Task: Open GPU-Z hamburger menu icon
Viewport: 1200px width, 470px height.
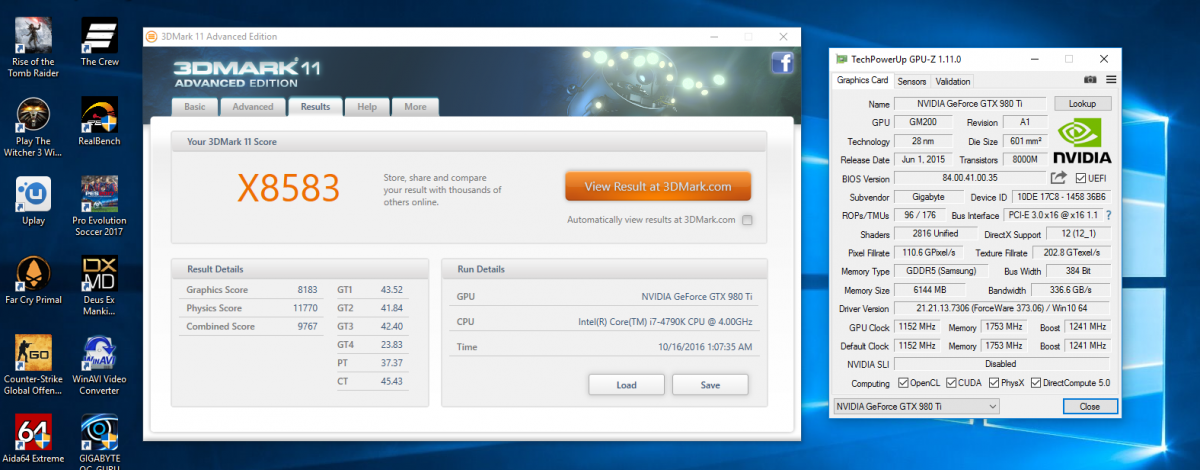Action: point(1110,80)
